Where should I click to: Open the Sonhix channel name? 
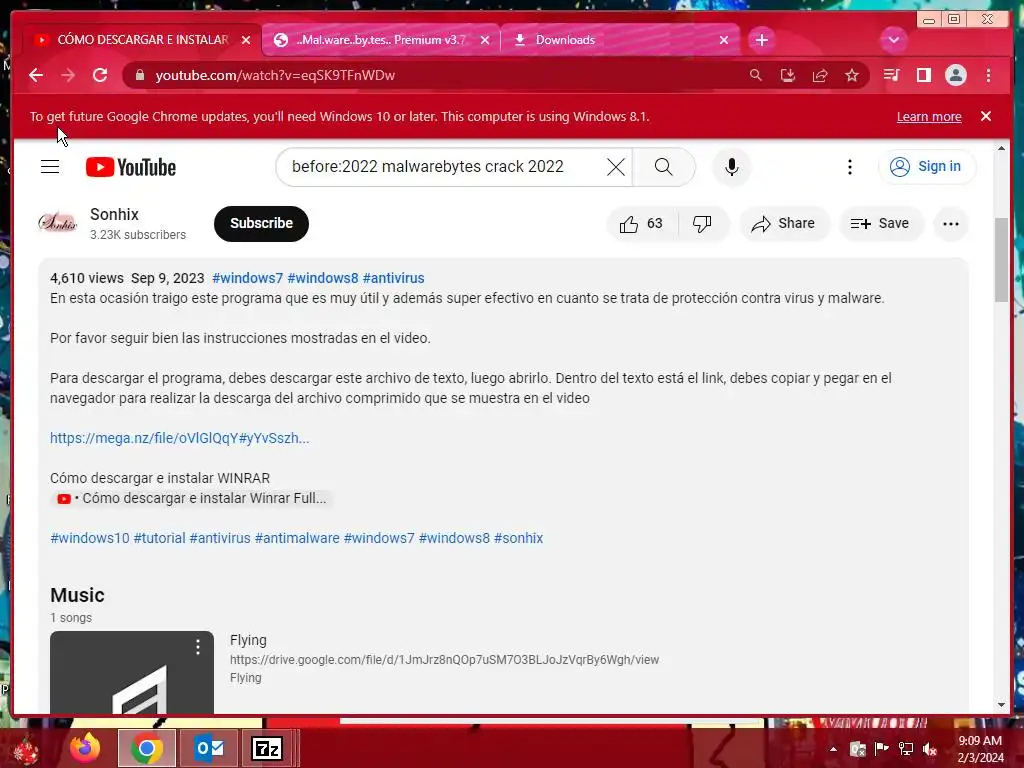[x=114, y=214]
